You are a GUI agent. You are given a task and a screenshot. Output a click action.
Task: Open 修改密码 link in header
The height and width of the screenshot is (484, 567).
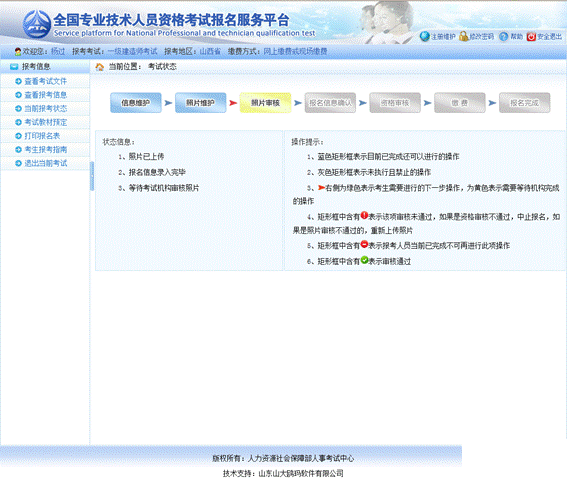click(482, 37)
